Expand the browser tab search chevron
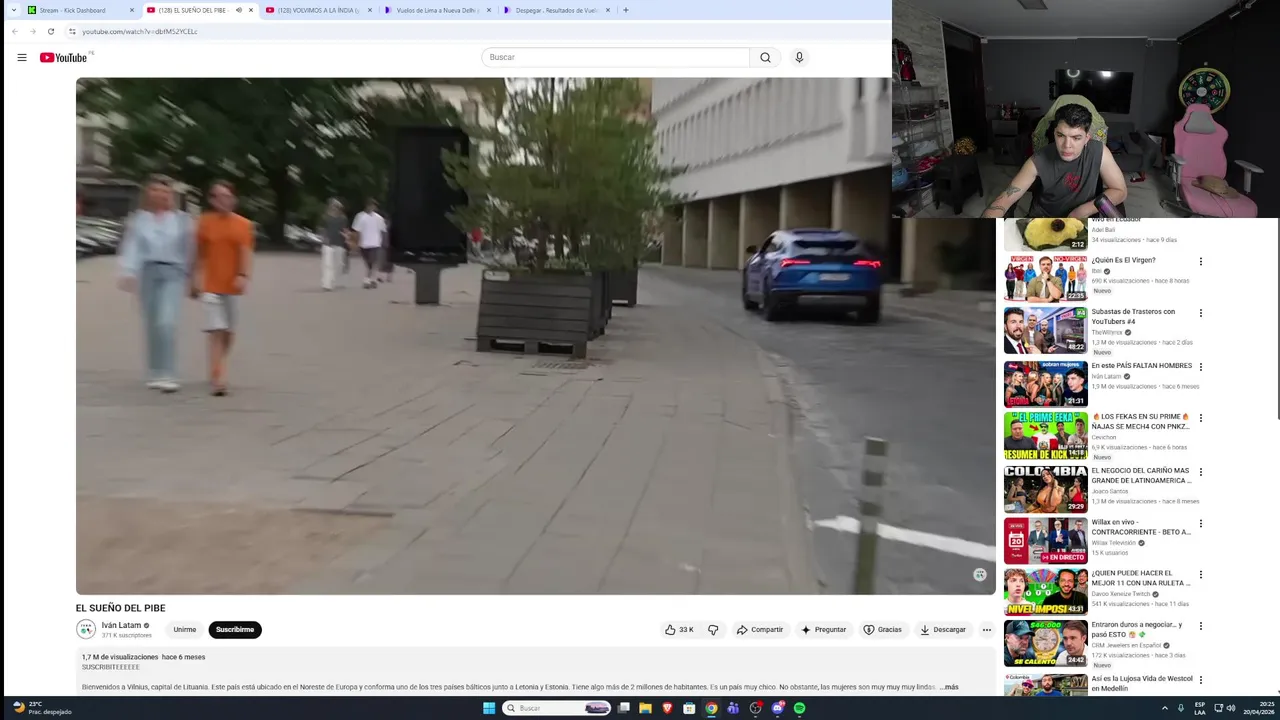 pyautogui.click(x=13, y=10)
